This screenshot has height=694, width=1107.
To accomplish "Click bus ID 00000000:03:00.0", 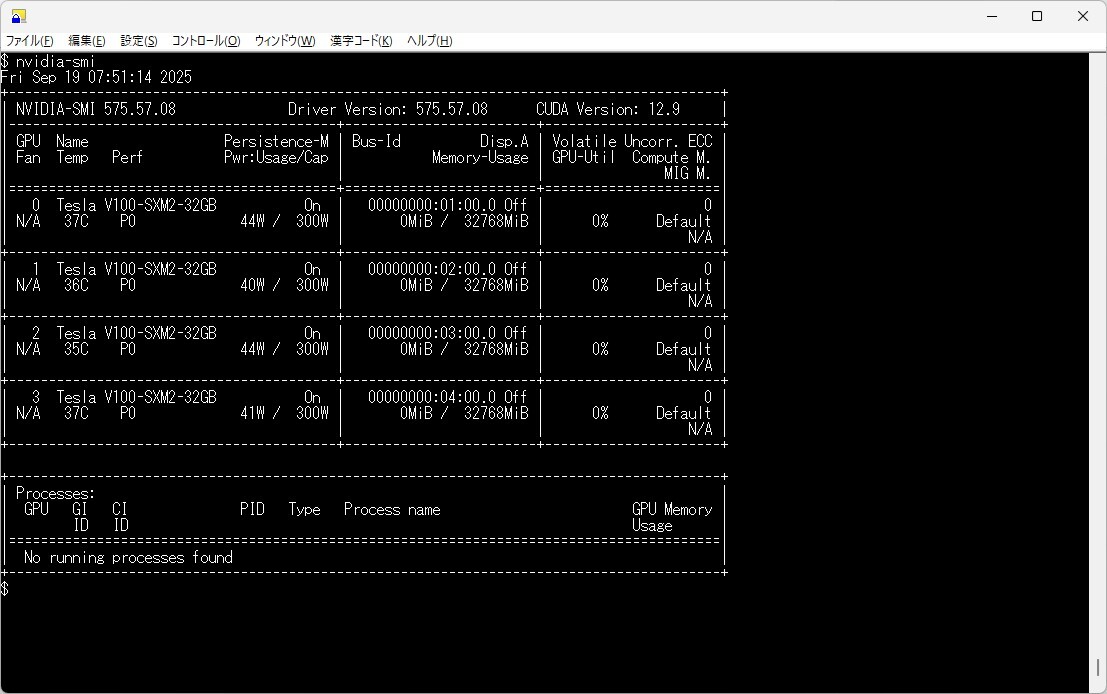I will point(432,333).
